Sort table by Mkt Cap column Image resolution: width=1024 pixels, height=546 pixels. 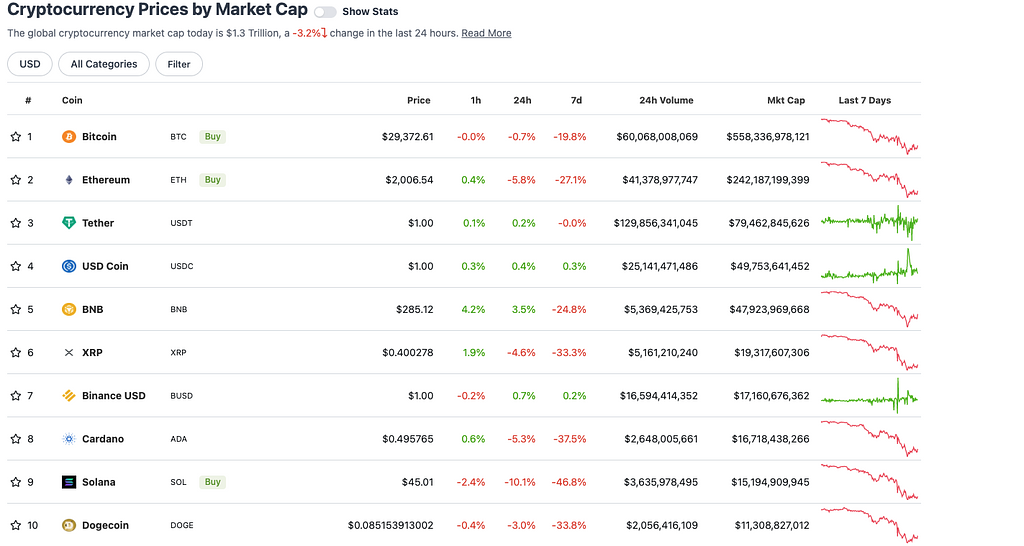[x=785, y=100]
